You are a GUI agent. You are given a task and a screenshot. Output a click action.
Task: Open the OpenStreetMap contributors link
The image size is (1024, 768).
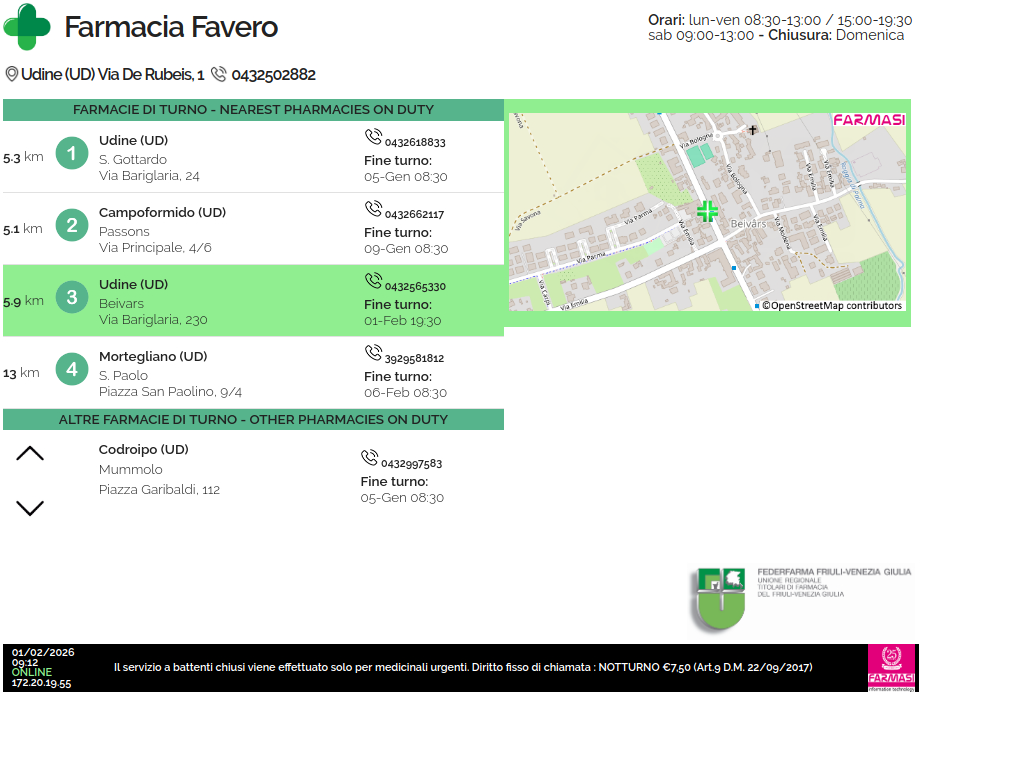tap(831, 306)
